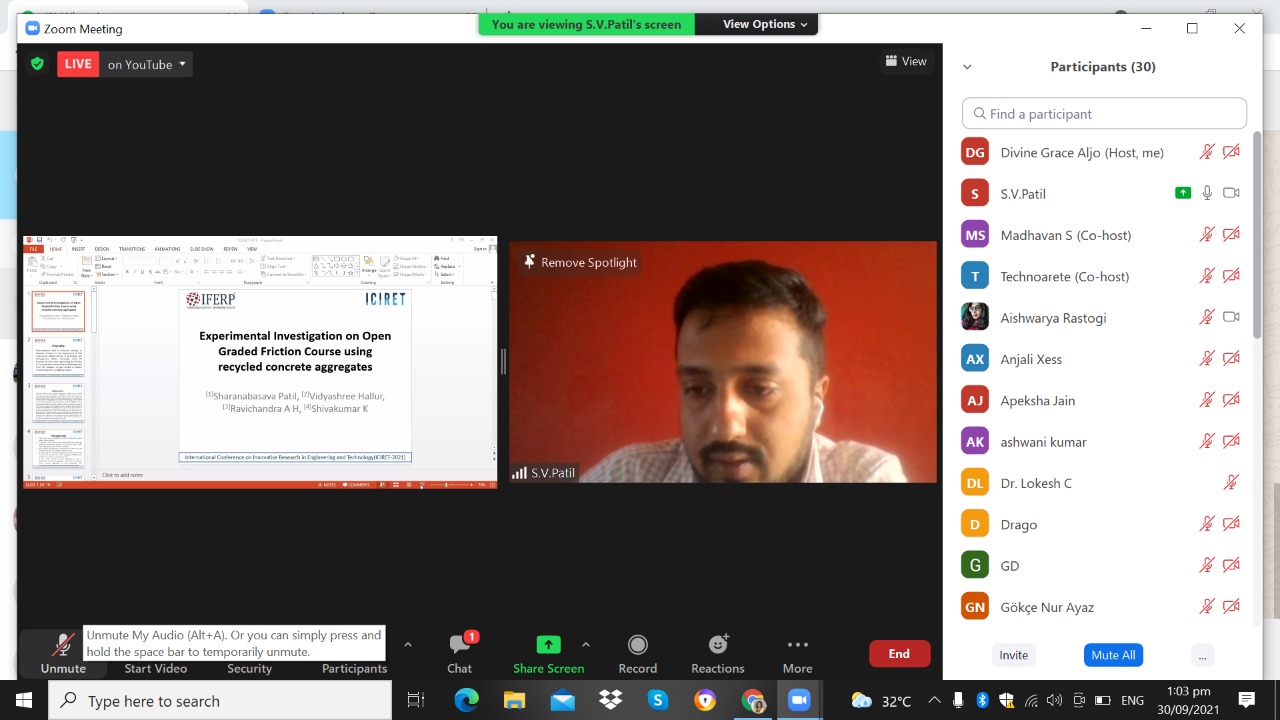Viewport: 1280px width, 720px height.
Task: Start Video from the meeting toolbar
Action: pyautogui.click(x=155, y=668)
